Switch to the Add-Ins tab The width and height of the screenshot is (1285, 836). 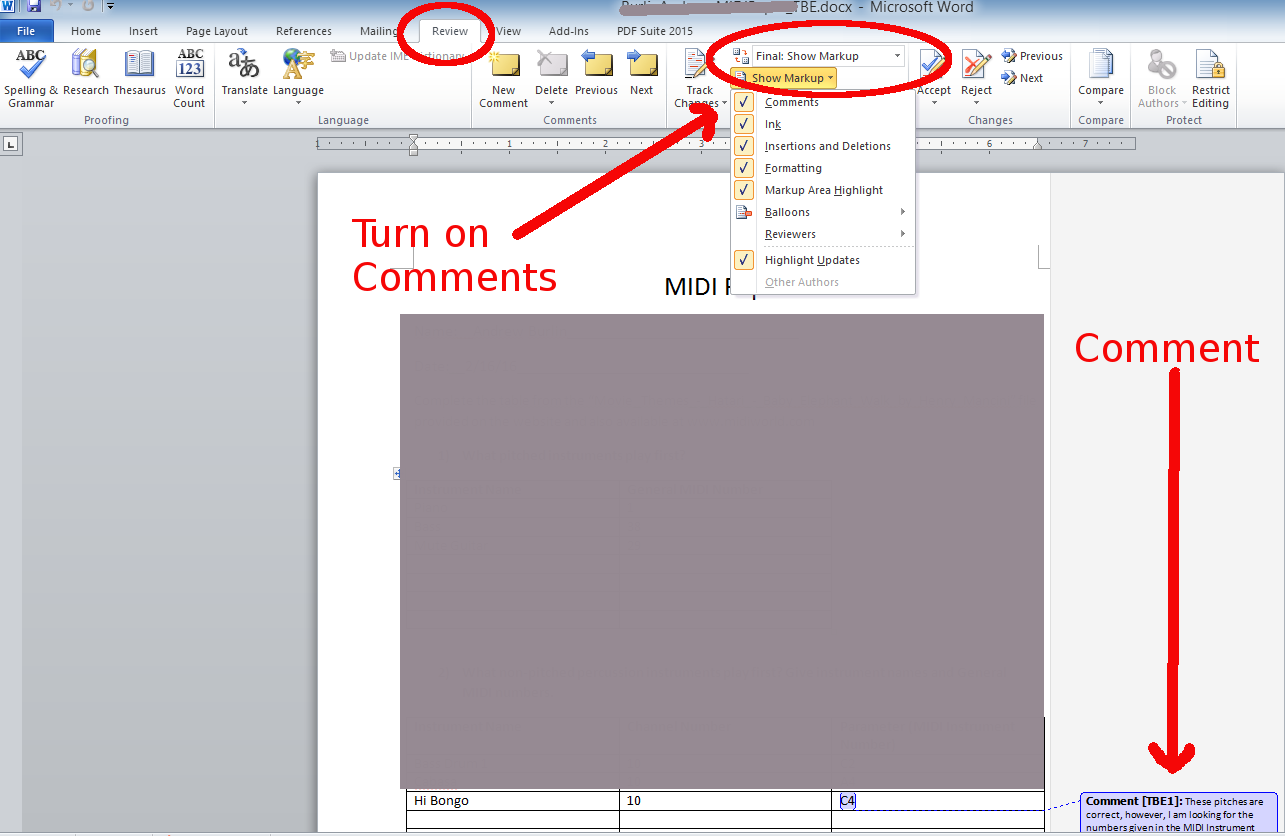point(569,31)
